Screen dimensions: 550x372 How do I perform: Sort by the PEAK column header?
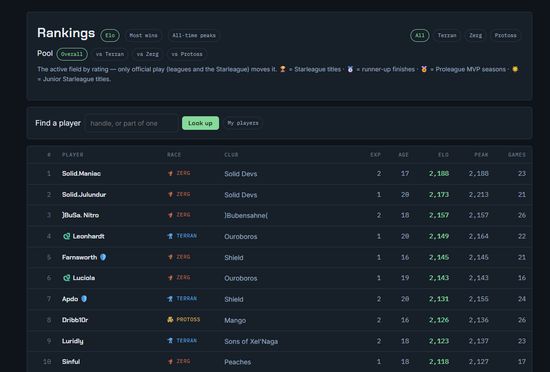click(481, 155)
